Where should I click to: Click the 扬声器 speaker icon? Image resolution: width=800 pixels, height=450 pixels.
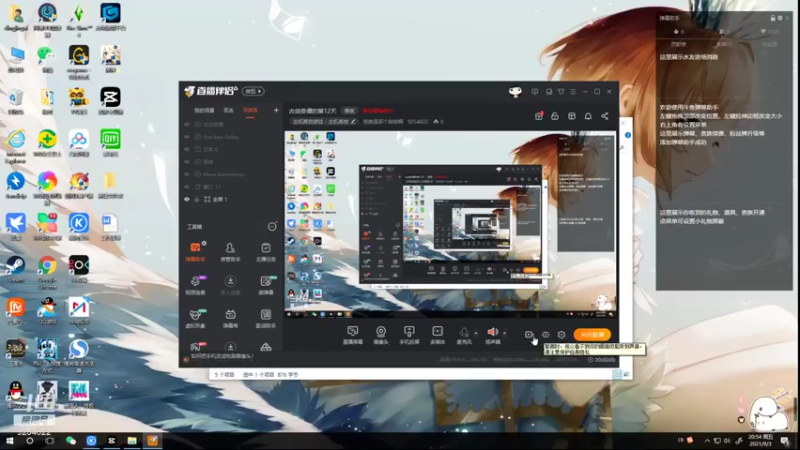pos(492,333)
